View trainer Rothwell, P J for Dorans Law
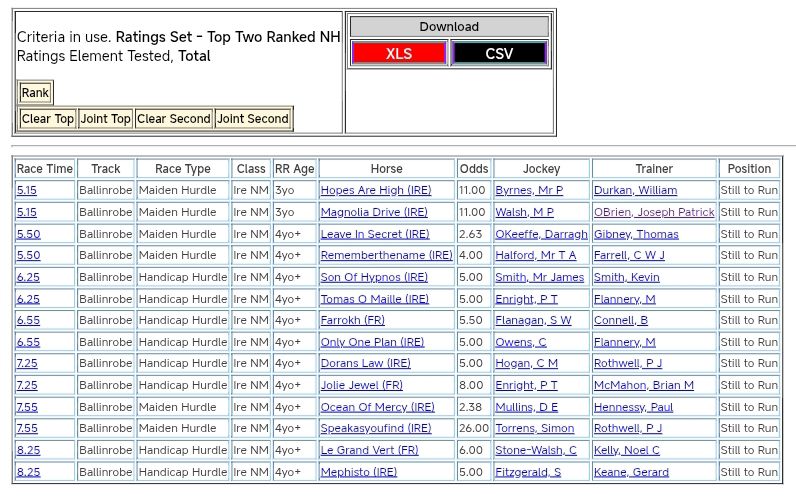The height and width of the screenshot is (496, 796). click(627, 363)
